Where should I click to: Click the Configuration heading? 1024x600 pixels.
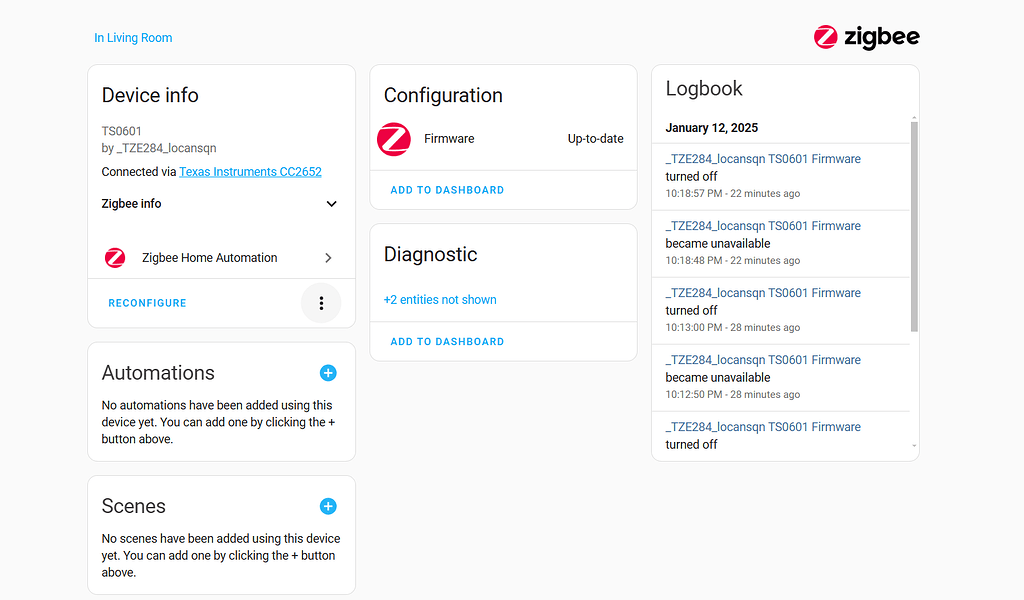click(x=443, y=95)
